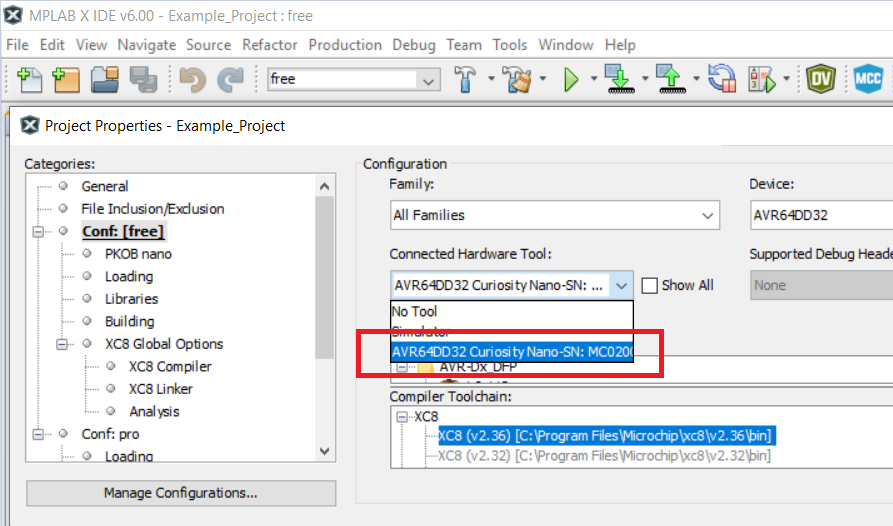Click MPLAB X logo in title bar
893x526 pixels.
[x=13, y=15]
